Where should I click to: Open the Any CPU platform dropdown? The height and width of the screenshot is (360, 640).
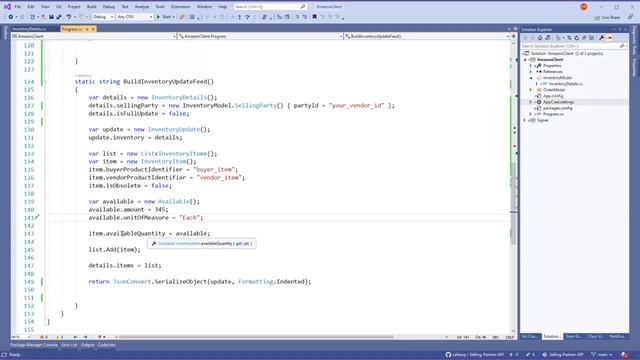click(135, 17)
